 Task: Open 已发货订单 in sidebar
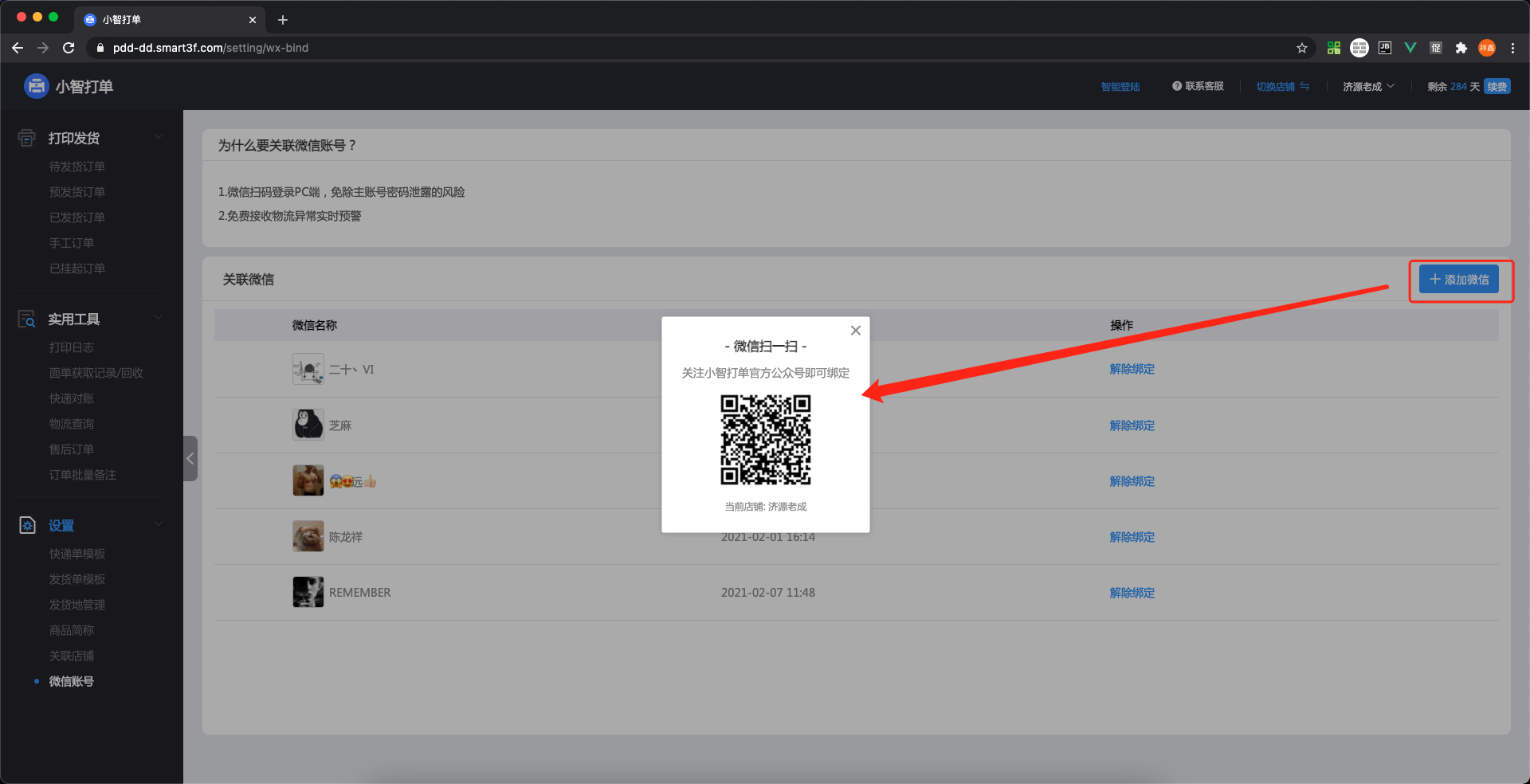coord(77,218)
